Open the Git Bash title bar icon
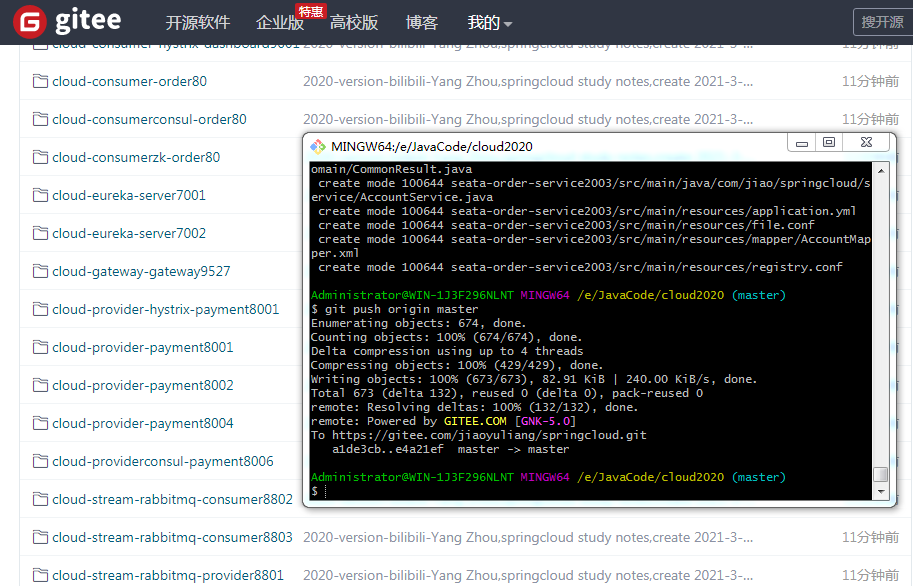Image resolution: width=913 pixels, height=586 pixels. (318, 147)
